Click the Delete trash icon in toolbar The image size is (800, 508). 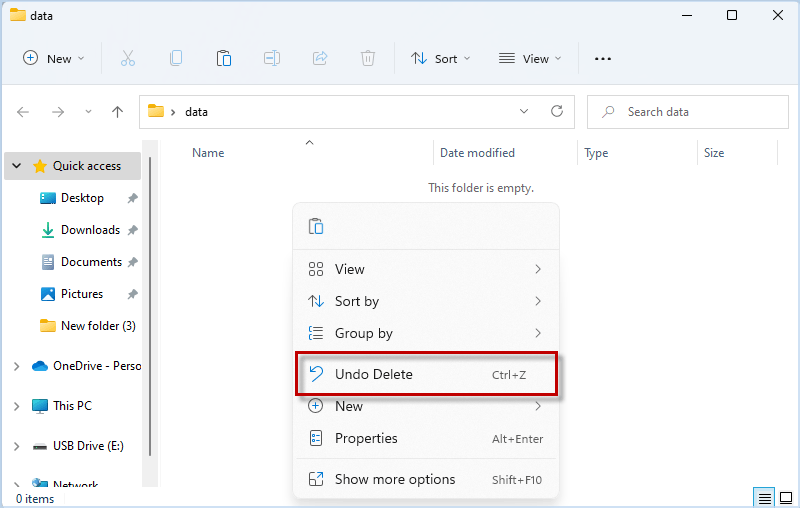(x=367, y=59)
